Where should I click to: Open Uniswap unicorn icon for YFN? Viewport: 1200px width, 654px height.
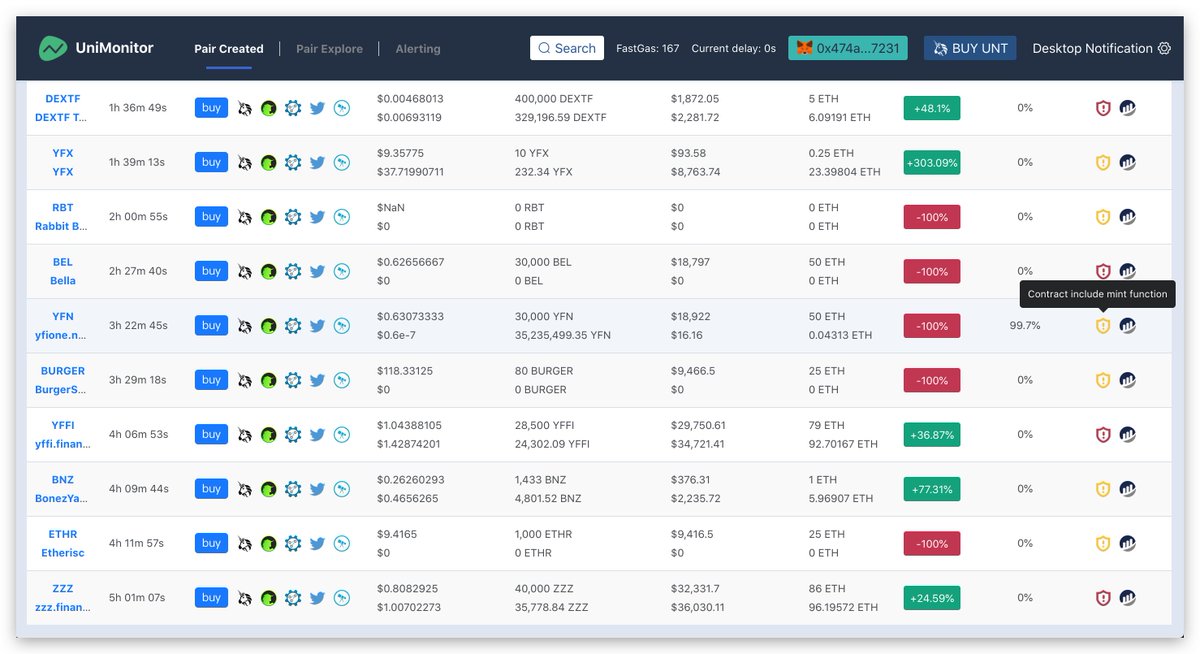(245, 326)
